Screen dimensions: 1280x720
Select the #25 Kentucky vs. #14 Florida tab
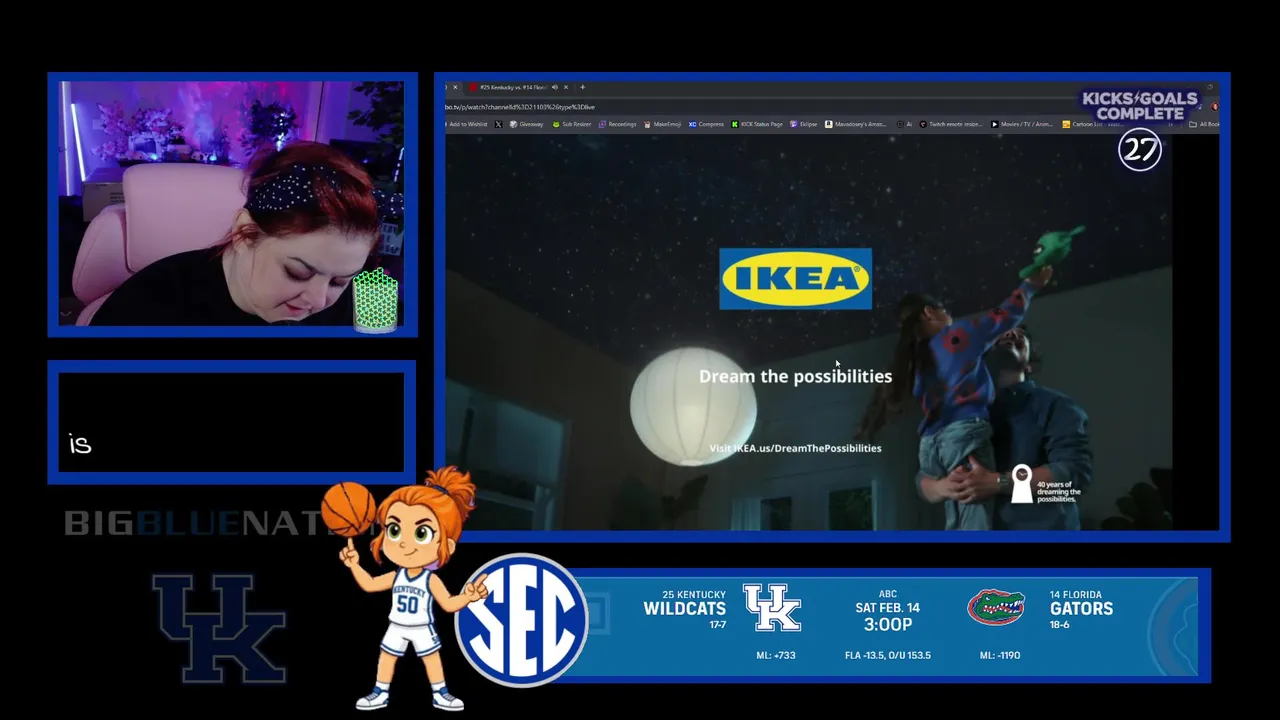click(515, 87)
